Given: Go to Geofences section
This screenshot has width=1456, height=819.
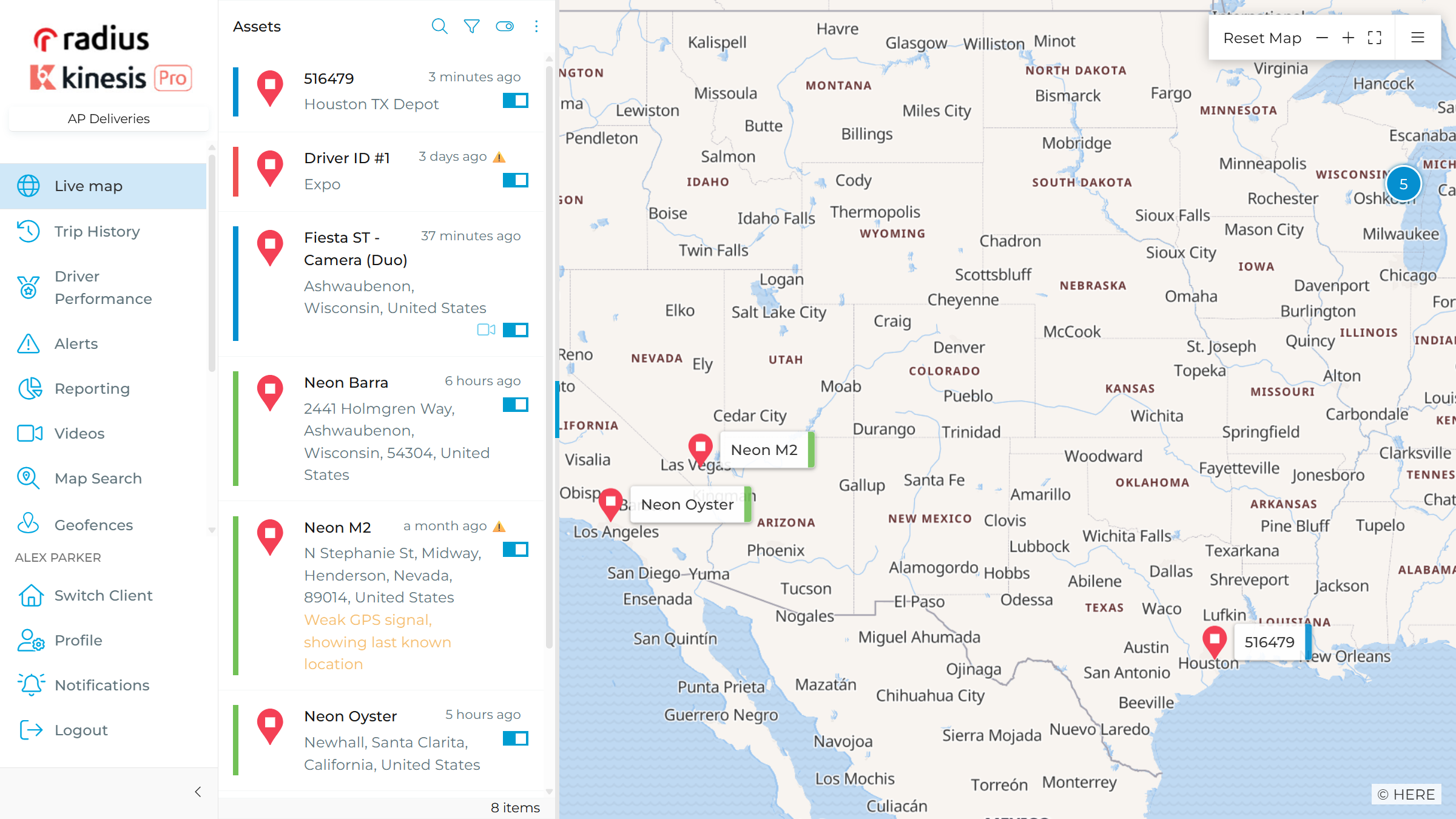Looking at the screenshot, I should [x=93, y=525].
